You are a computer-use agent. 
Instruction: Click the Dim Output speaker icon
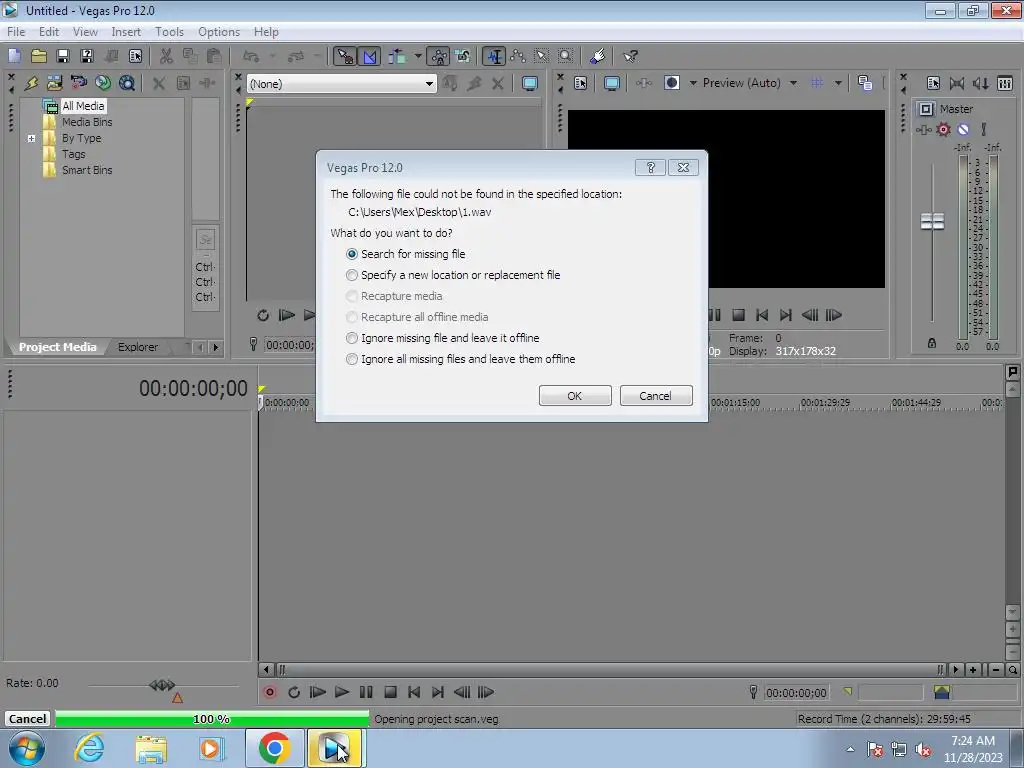click(x=980, y=83)
